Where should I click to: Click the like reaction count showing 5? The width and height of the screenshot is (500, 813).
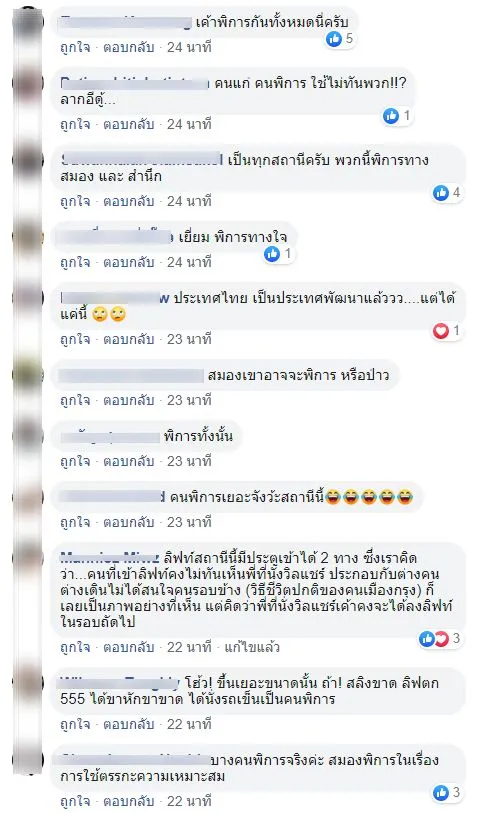pyautogui.click(x=349, y=38)
